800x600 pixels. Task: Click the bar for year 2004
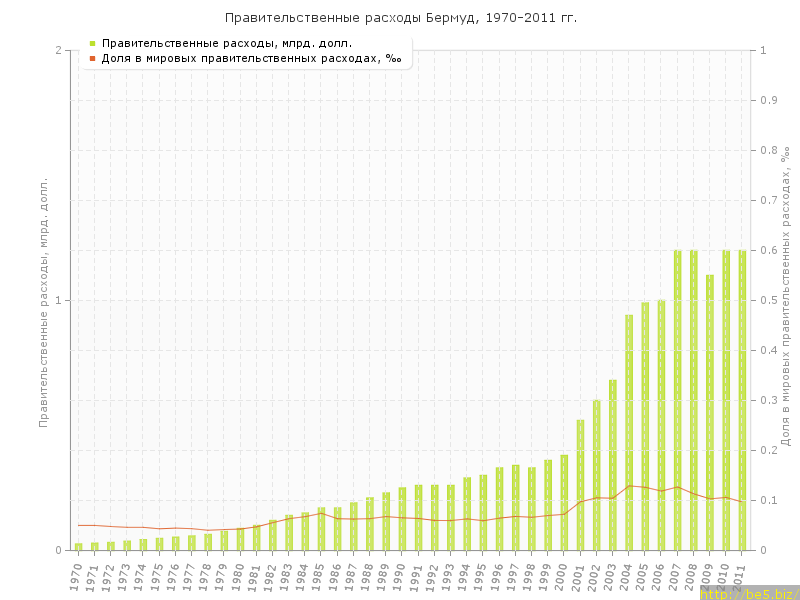[629, 432]
